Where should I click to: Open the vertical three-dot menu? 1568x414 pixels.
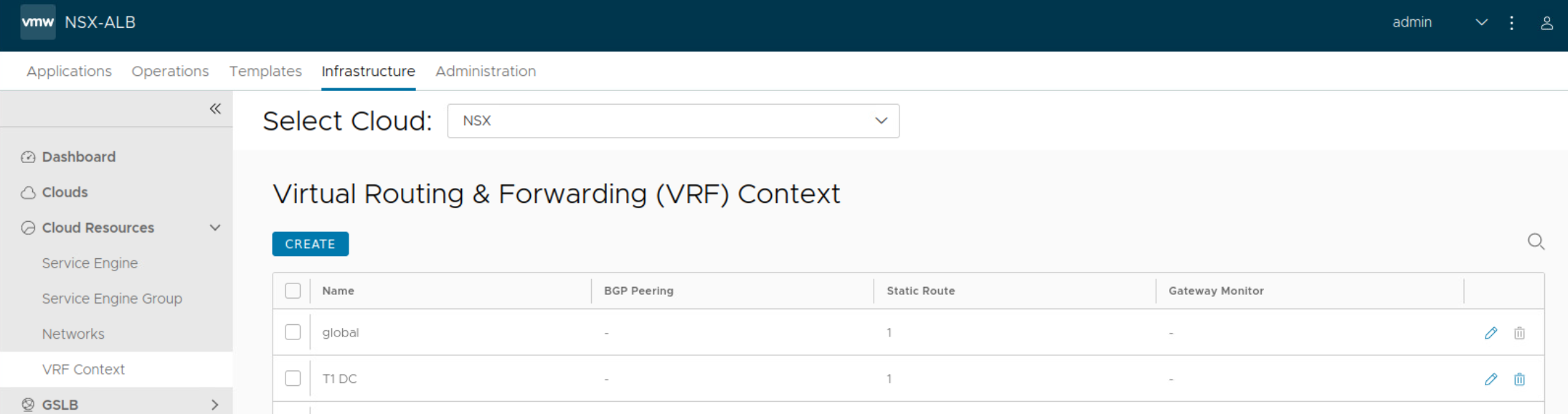point(1511,23)
